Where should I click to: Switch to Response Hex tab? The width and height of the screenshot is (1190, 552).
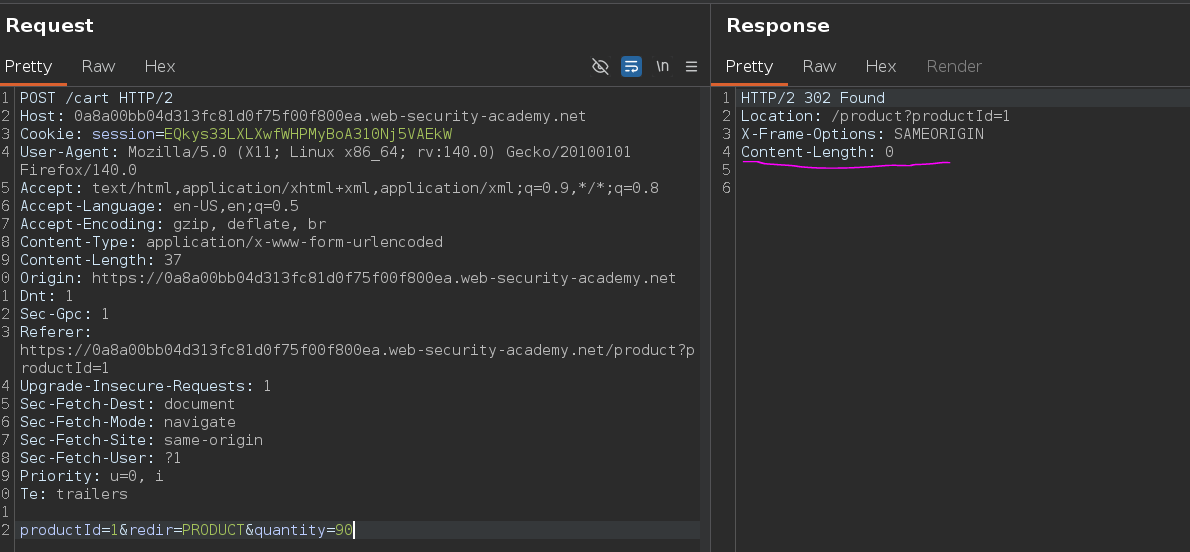pyautogui.click(x=880, y=67)
